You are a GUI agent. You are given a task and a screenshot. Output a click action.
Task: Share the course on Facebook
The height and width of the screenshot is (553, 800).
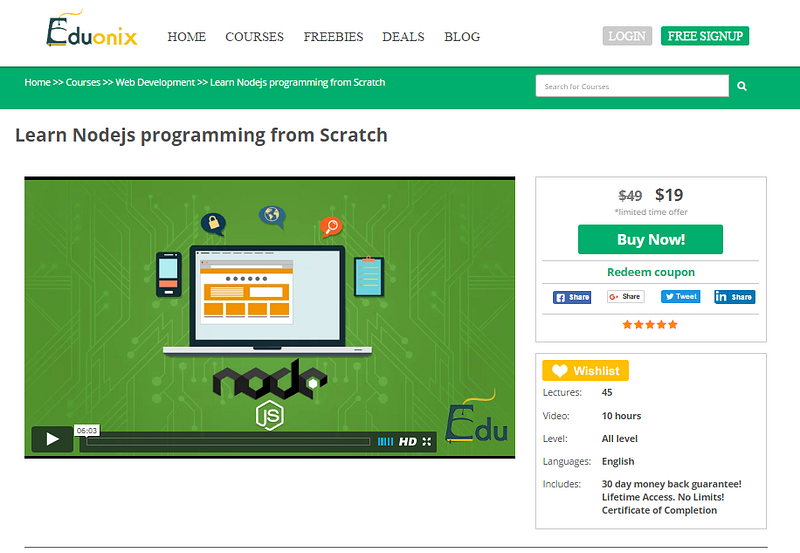(x=572, y=297)
